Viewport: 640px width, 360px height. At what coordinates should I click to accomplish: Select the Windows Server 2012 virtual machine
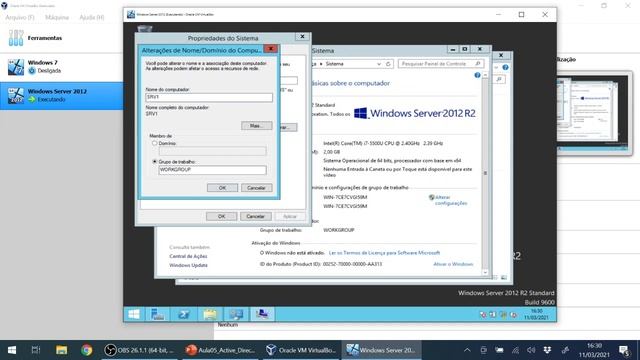(61, 96)
